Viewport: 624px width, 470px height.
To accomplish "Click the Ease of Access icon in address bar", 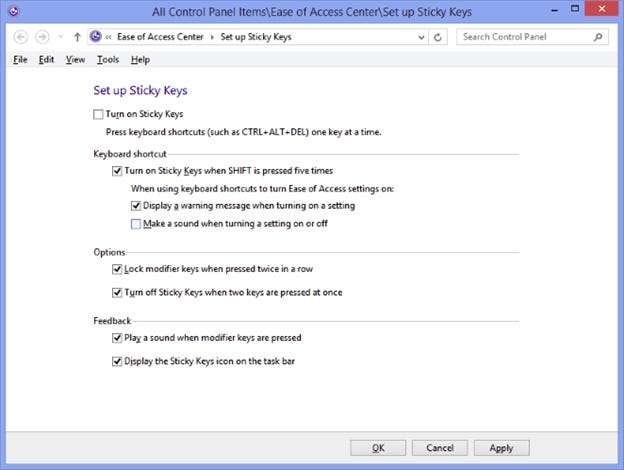I will click(95, 37).
